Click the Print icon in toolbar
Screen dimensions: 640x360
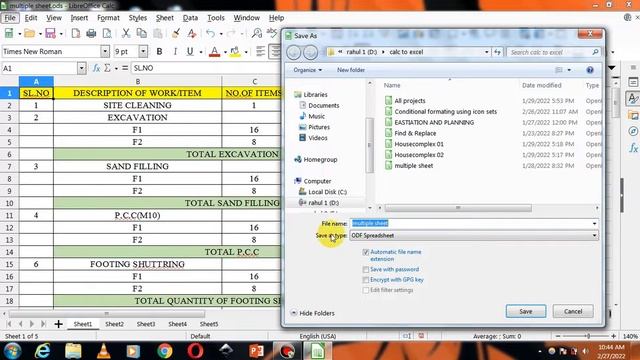(x=91, y=33)
